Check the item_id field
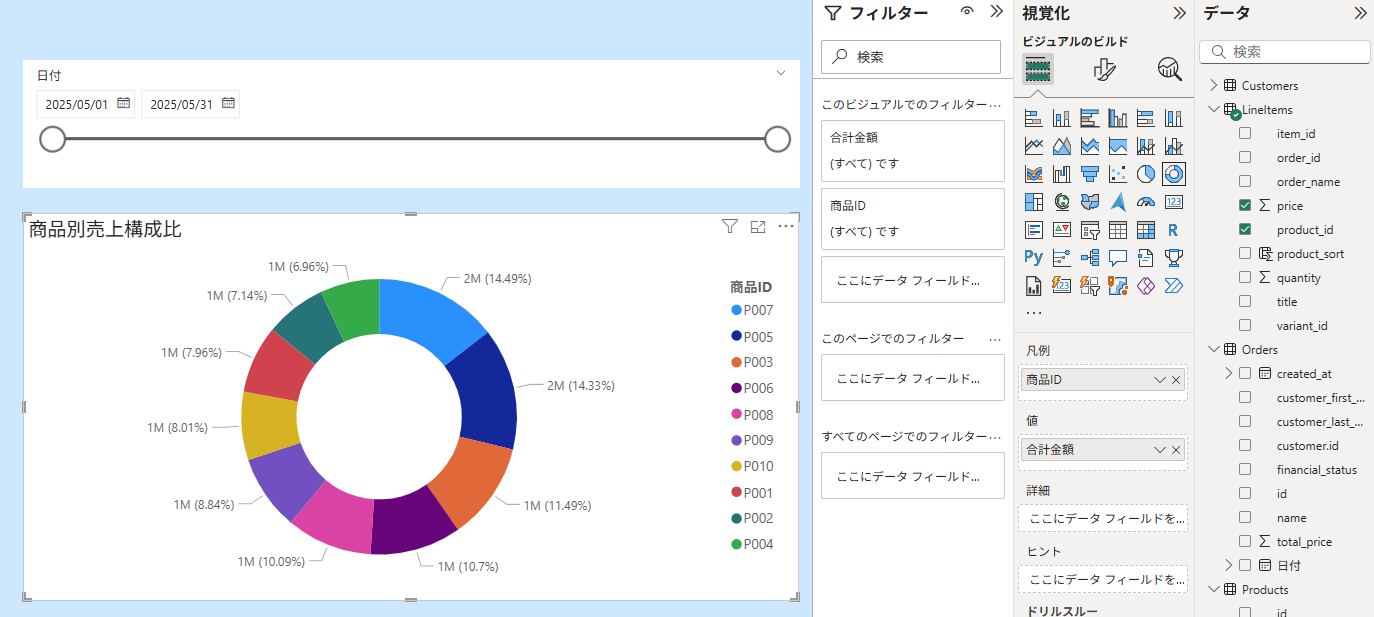Viewport: 1374px width, 617px height. (x=1245, y=133)
